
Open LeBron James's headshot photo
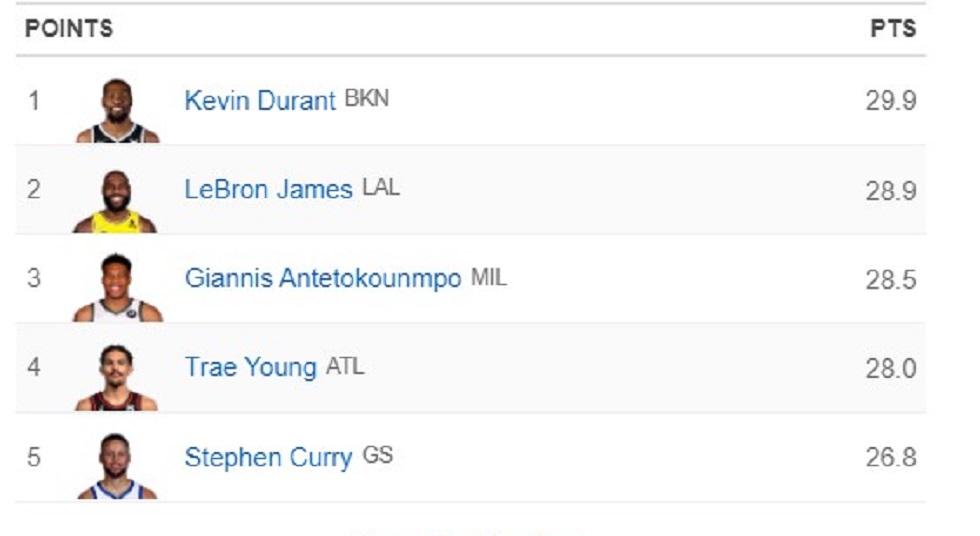[x=115, y=201]
